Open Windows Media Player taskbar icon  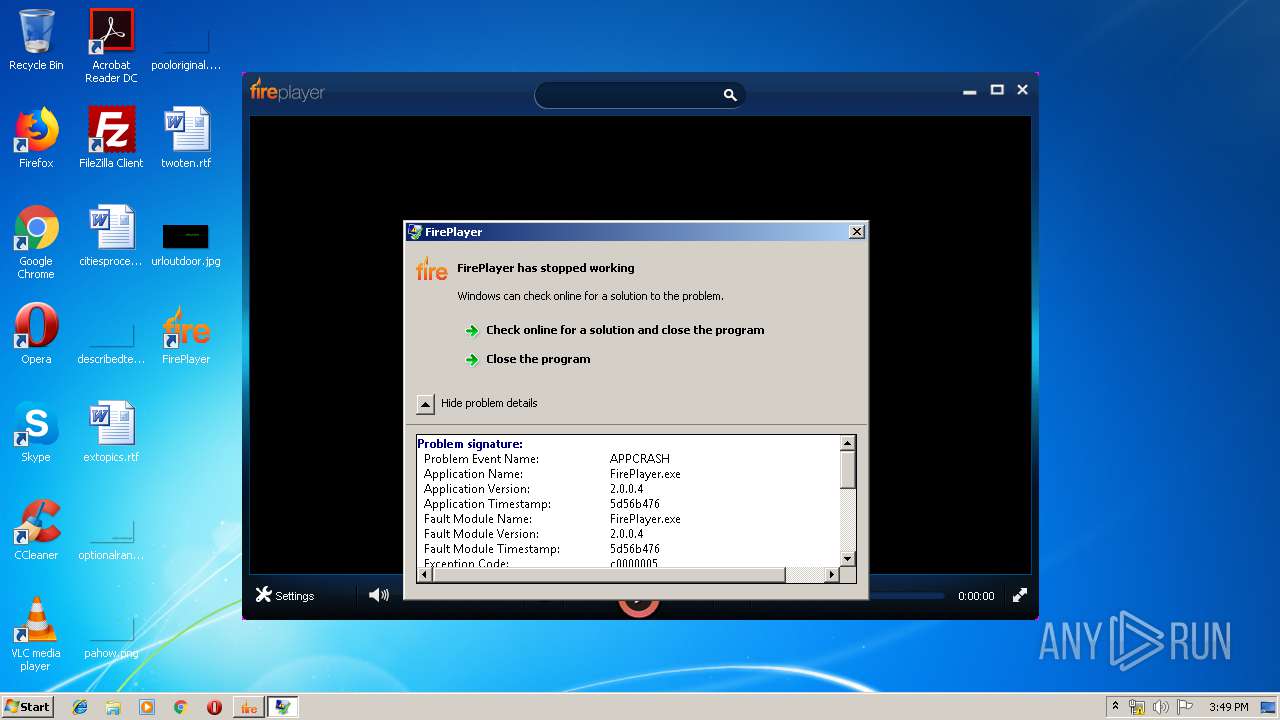click(x=147, y=707)
